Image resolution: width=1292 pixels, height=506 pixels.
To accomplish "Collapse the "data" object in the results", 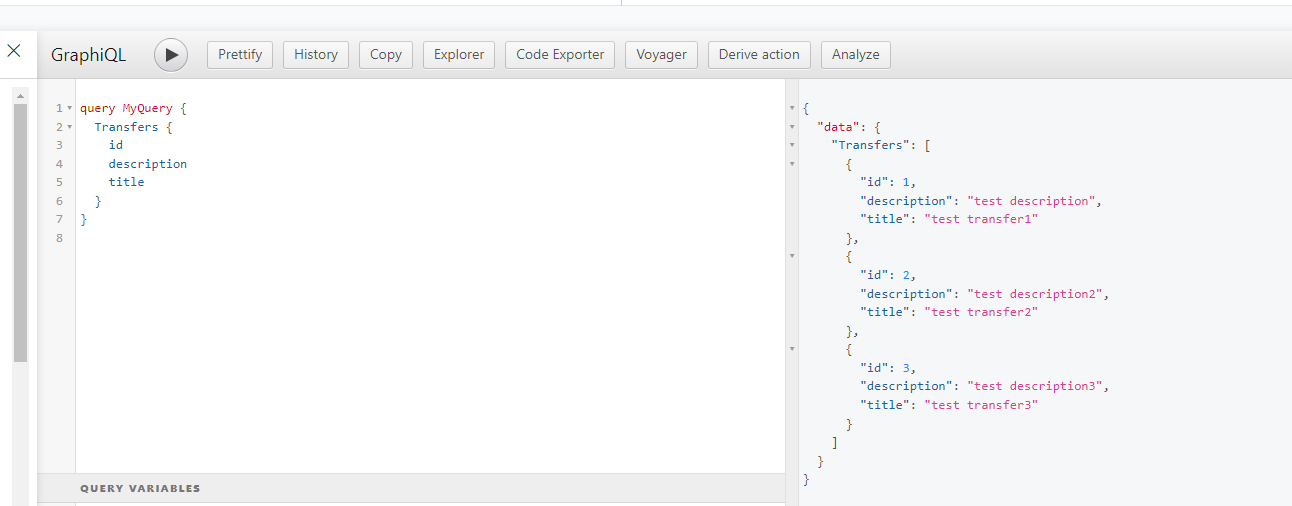I will tap(792, 127).
